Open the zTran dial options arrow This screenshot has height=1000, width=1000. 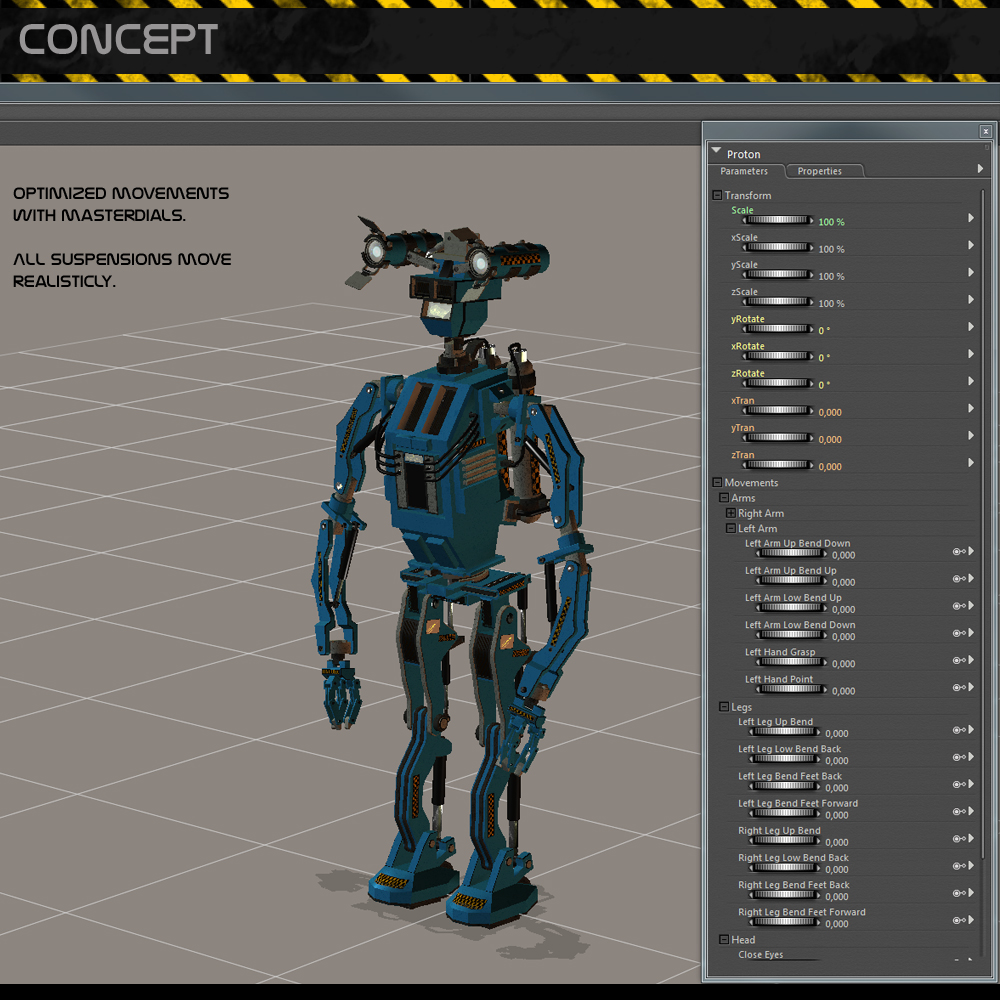pyautogui.click(x=971, y=463)
